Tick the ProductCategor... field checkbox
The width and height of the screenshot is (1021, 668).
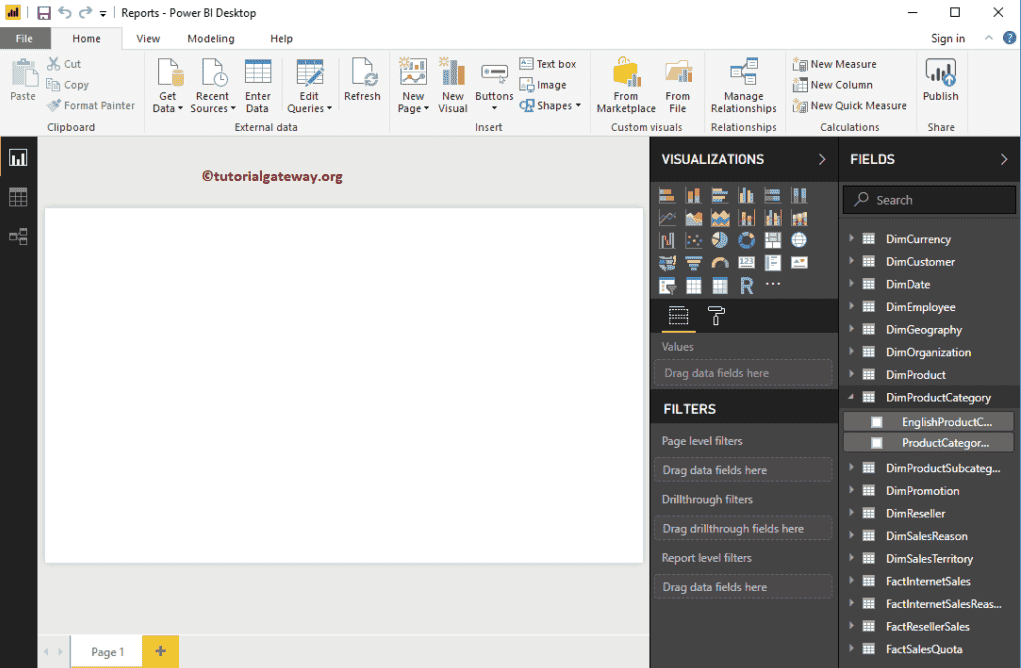coord(877,443)
